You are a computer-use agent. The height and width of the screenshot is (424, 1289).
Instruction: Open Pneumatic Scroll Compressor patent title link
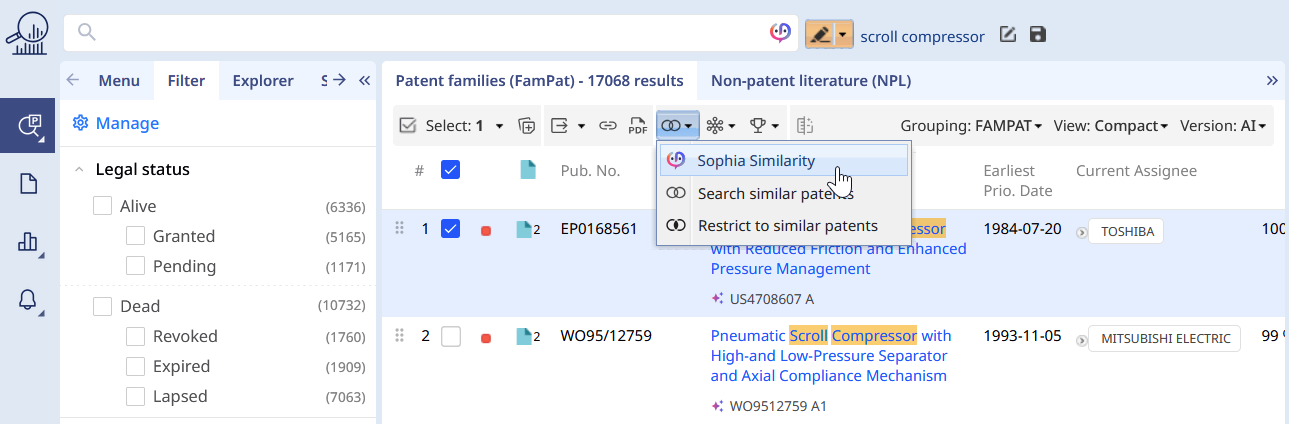(x=831, y=356)
